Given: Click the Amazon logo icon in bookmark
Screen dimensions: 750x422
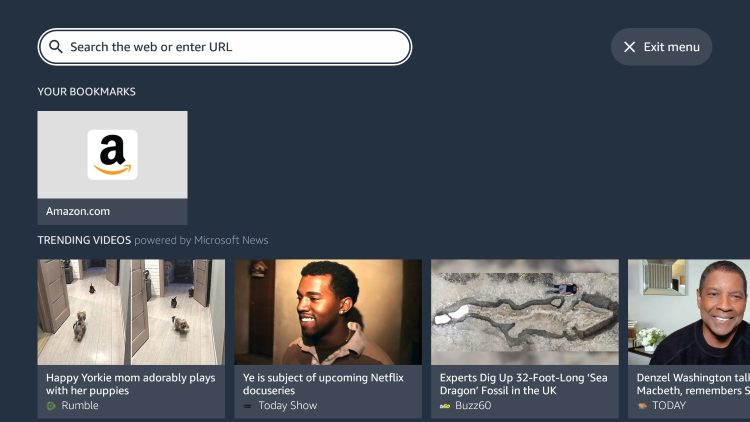Looking at the screenshot, I should [x=112, y=155].
